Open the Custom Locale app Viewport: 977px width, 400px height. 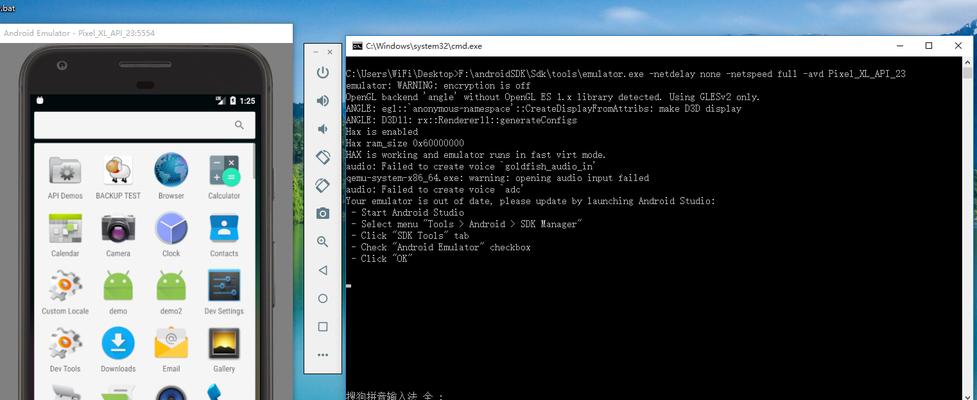click(65, 292)
